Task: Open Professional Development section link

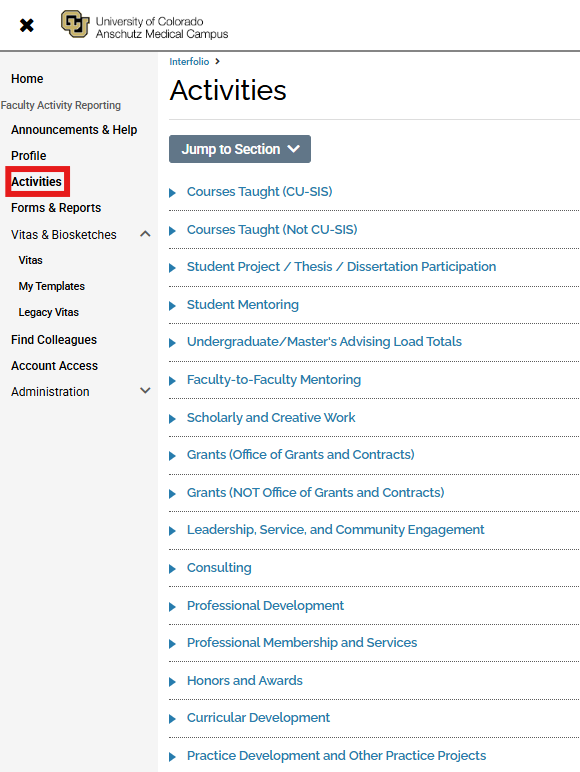Action: [x=265, y=606]
